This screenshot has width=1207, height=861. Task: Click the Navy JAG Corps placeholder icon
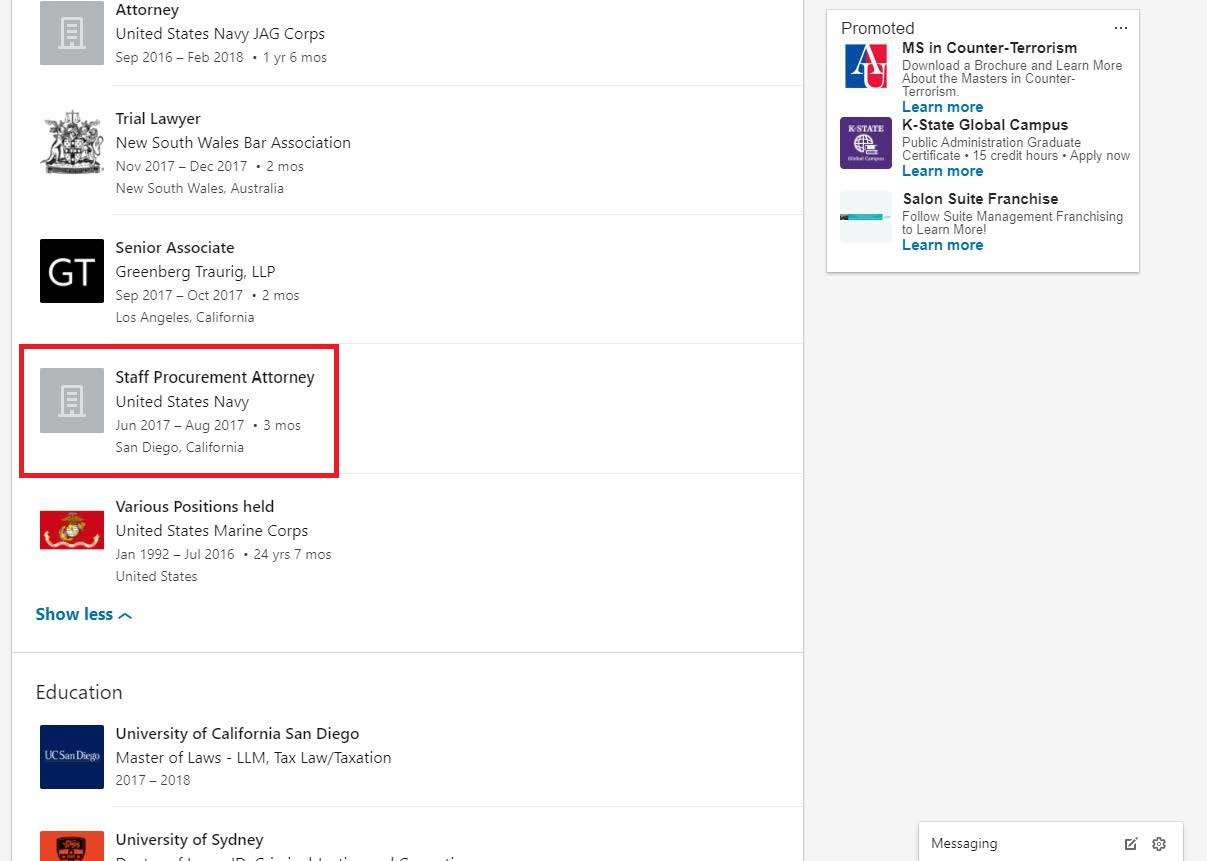click(x=72, y=33)
